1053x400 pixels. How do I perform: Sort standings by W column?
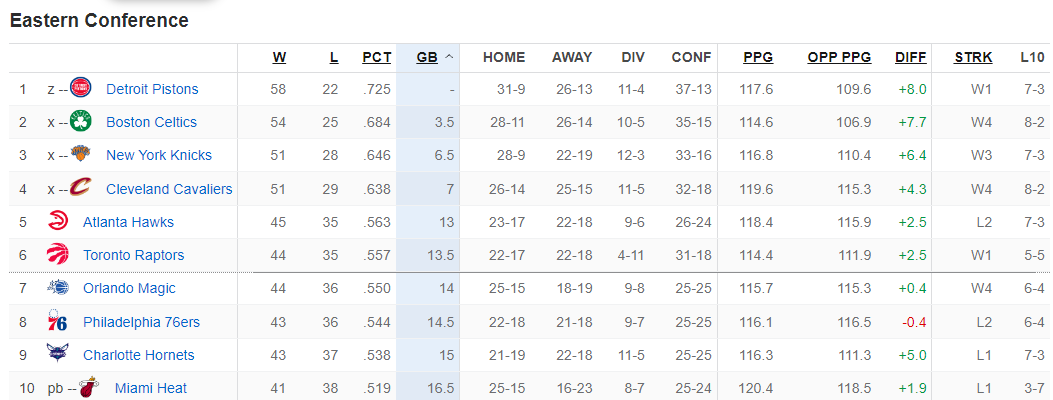279,57
